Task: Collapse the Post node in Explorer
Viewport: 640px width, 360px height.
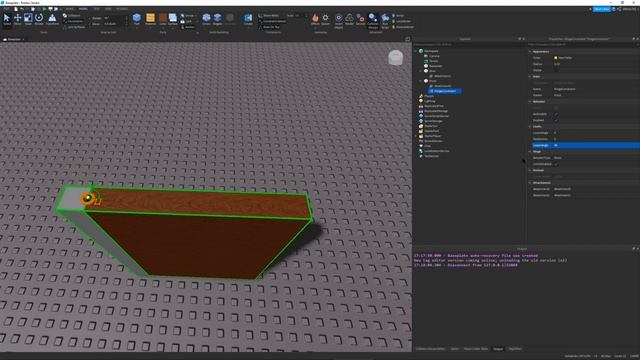Action: [421, 81]
